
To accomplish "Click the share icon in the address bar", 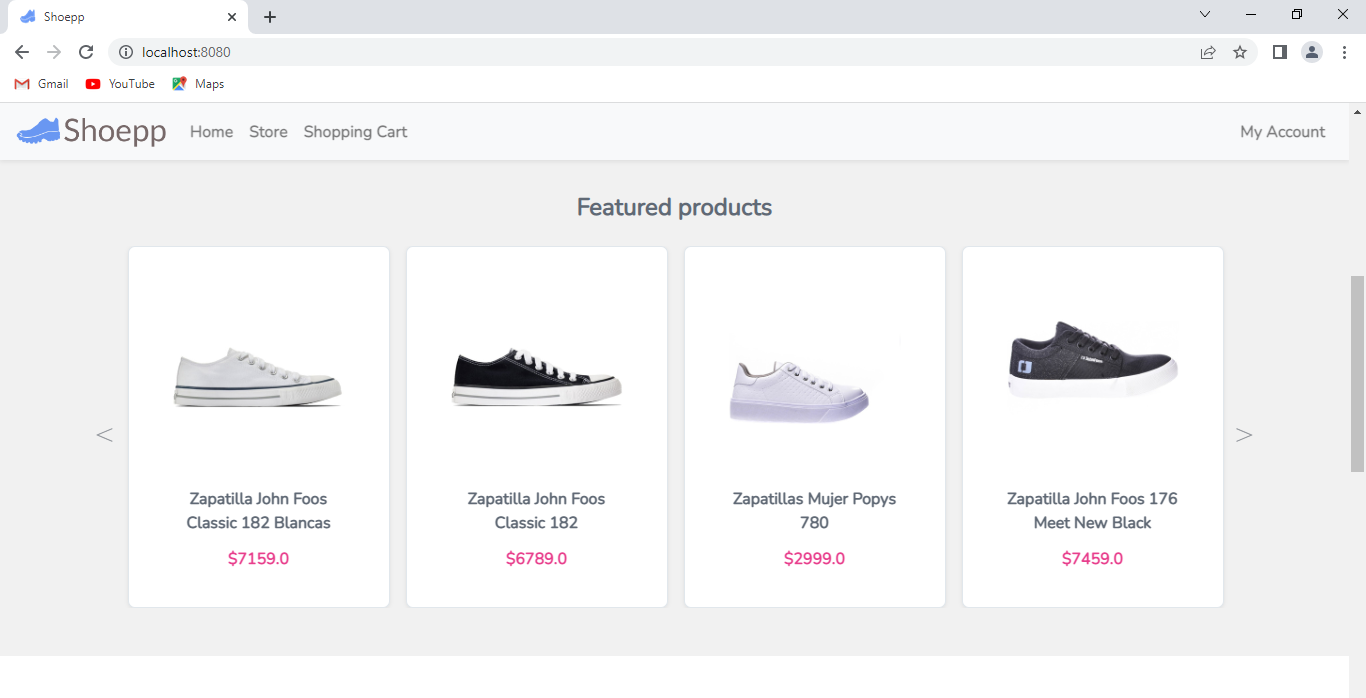I will coord(1207,52).
